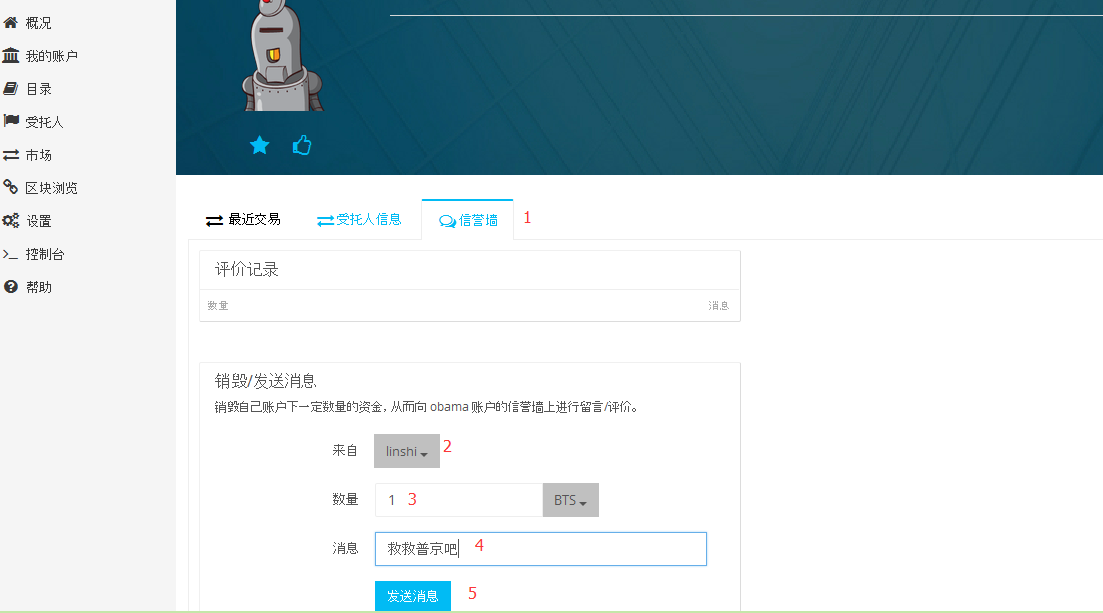This screenshot has height=613, width=1103.
Task: Click the 发送消息 send button
Action: 413,596
